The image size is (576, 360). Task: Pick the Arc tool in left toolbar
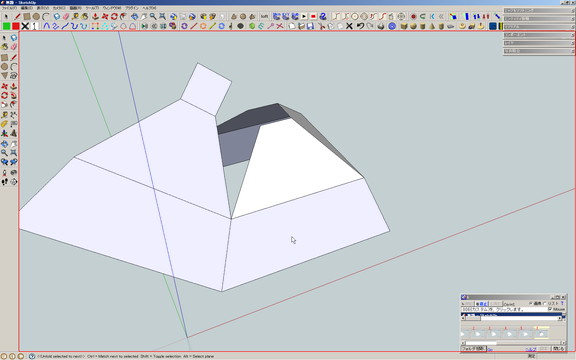pos(14,67)
